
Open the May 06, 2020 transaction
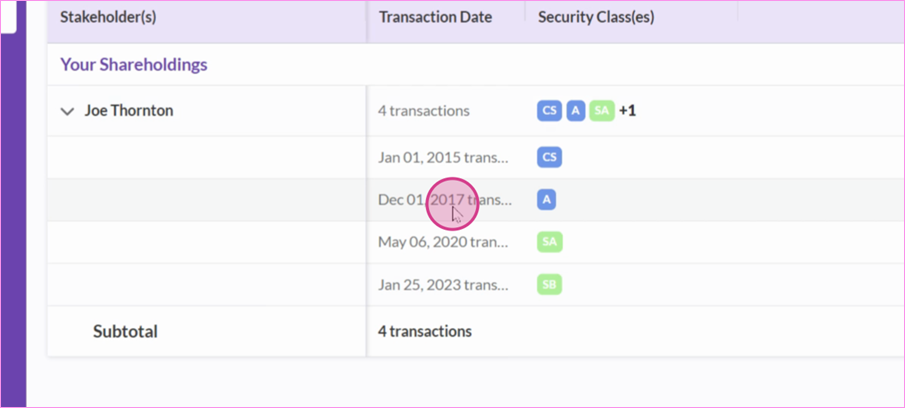click(443, 242)
